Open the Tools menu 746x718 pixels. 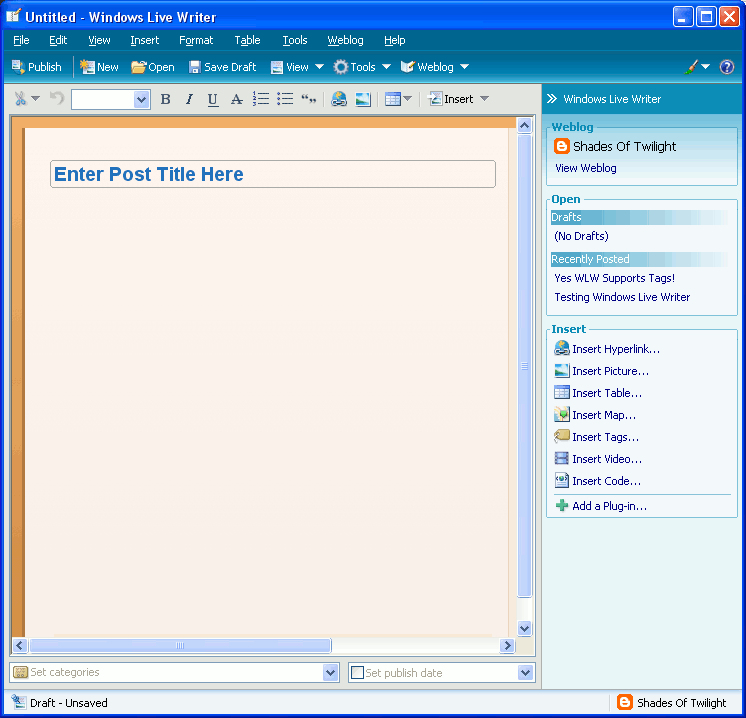point(294,40)
